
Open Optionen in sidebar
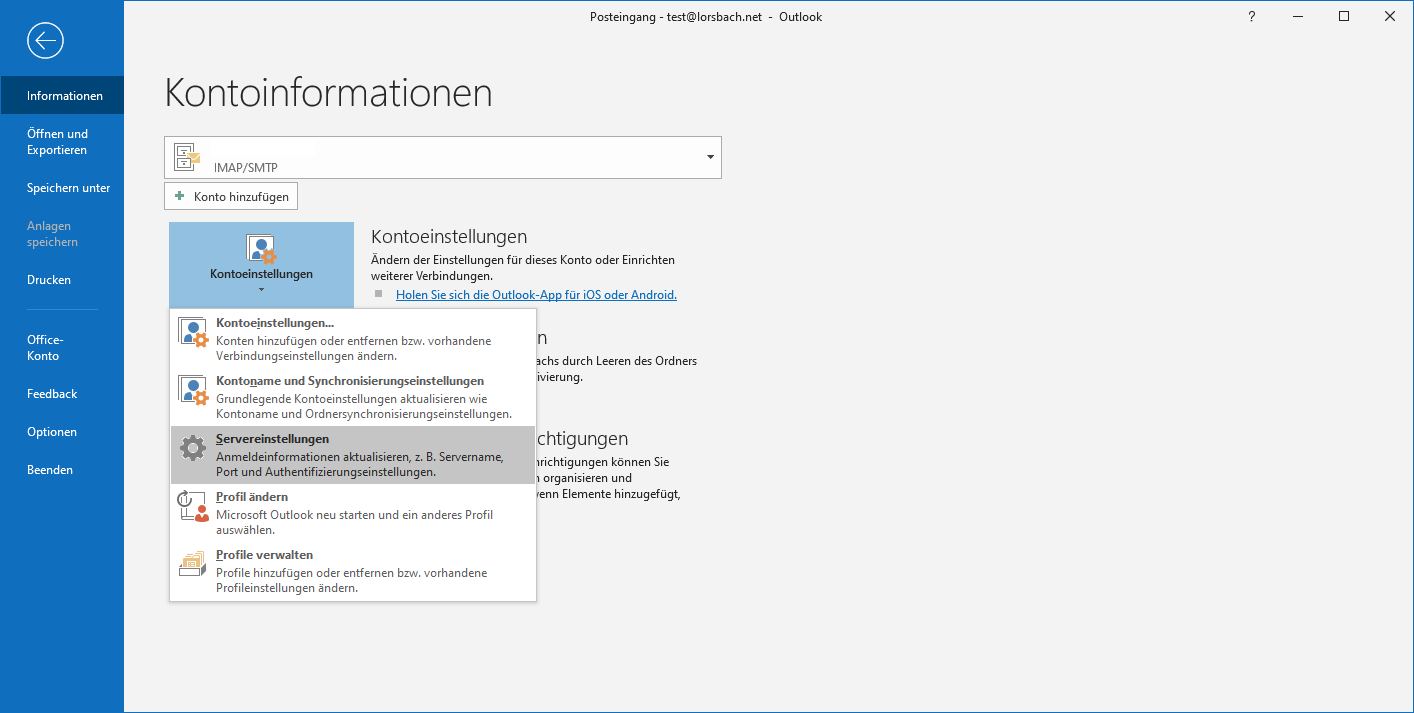(x=62, y=432)
